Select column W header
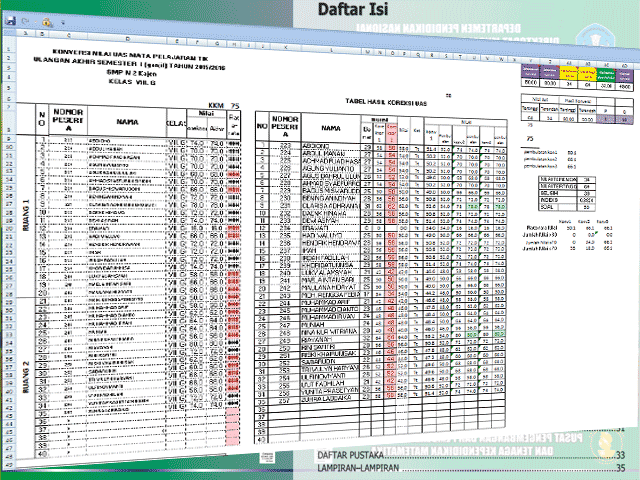The image size is (640, 480). pyautogui.click(x=501, y=59)
